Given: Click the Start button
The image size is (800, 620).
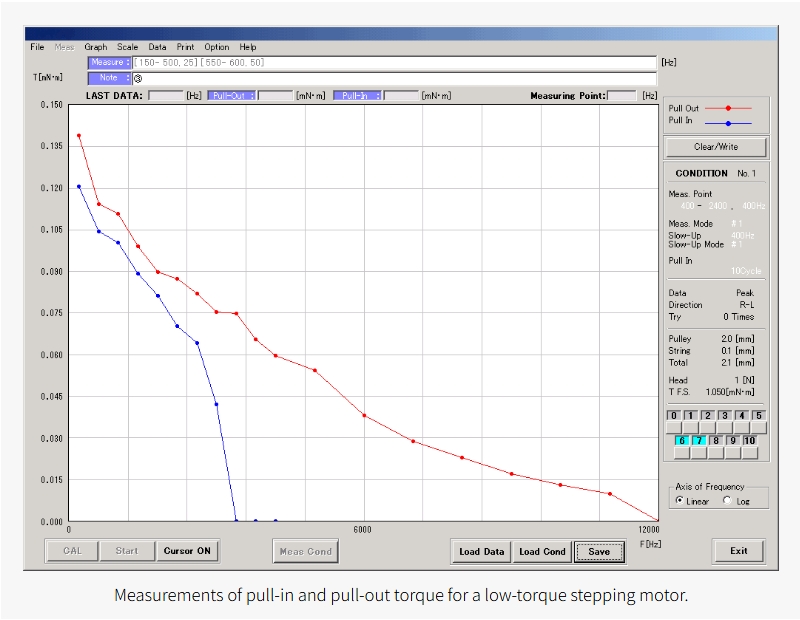Looking at the screenshot, I should [127, 551].
